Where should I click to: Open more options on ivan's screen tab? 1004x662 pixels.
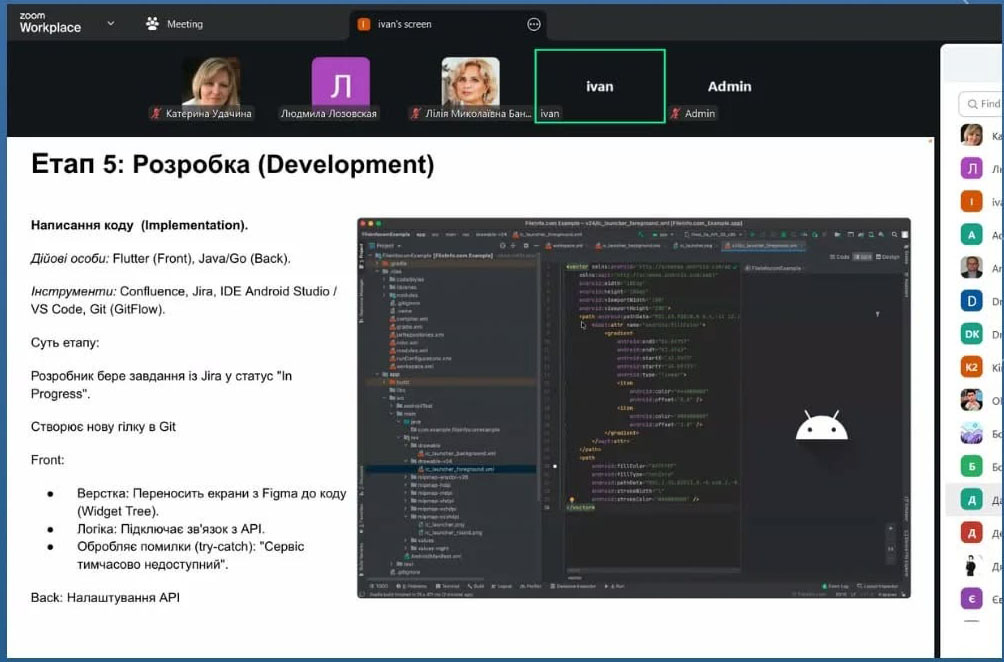(534, 24)
